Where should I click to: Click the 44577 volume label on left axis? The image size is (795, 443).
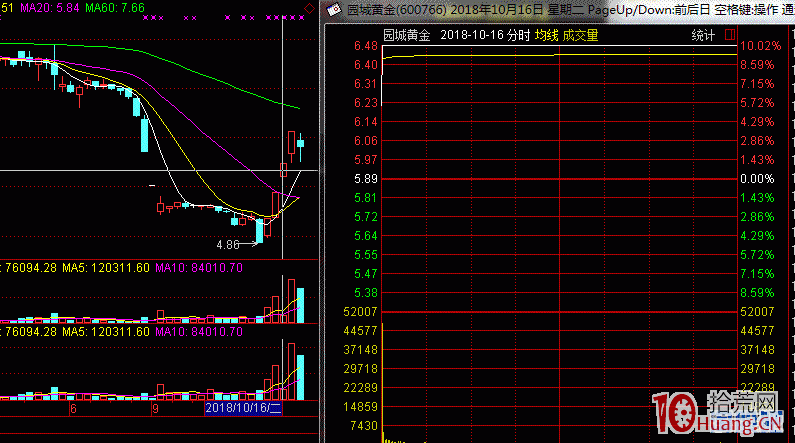pos(360,331)
